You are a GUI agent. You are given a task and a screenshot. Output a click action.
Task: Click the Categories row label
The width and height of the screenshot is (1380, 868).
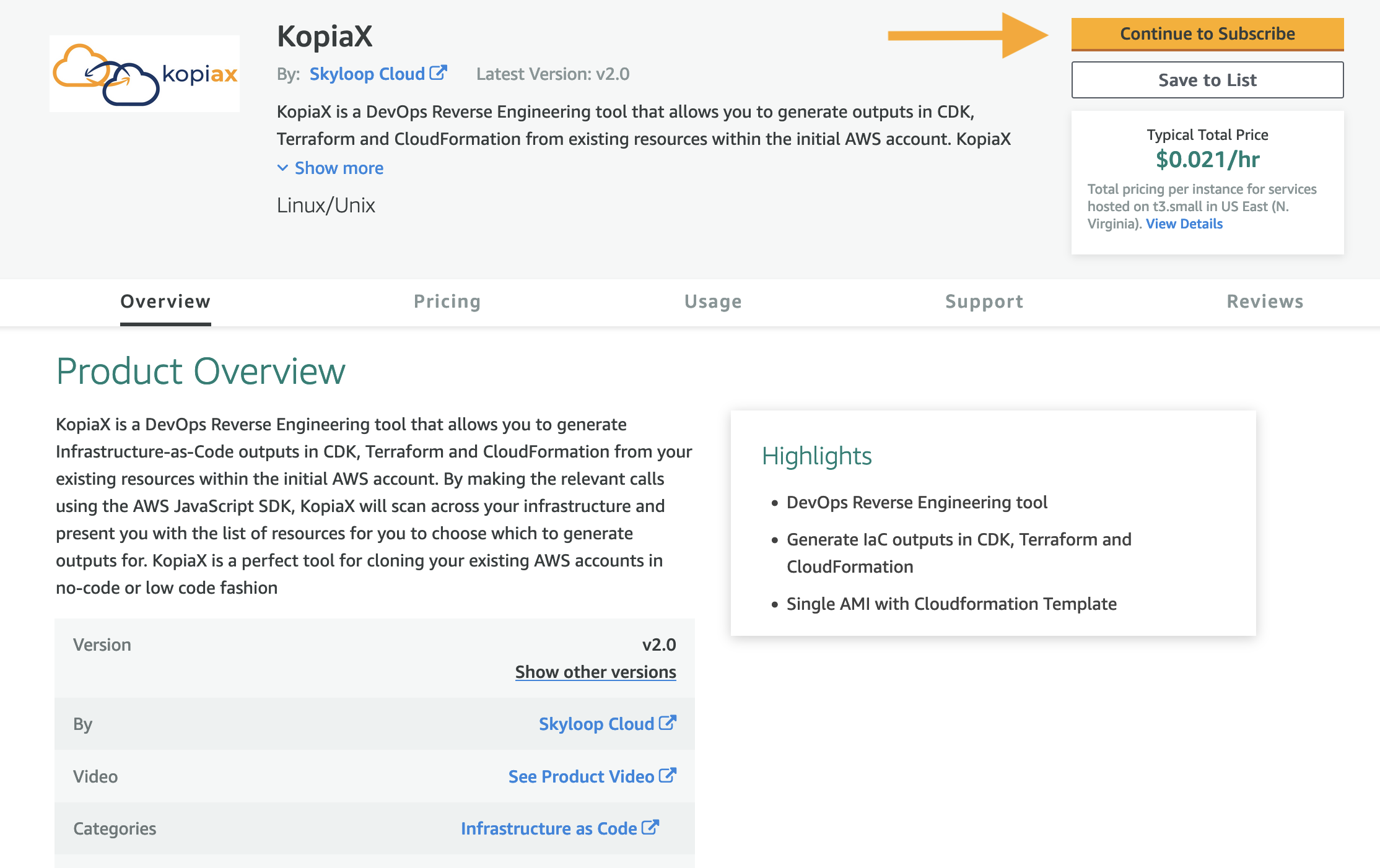(x=115, y=828)
